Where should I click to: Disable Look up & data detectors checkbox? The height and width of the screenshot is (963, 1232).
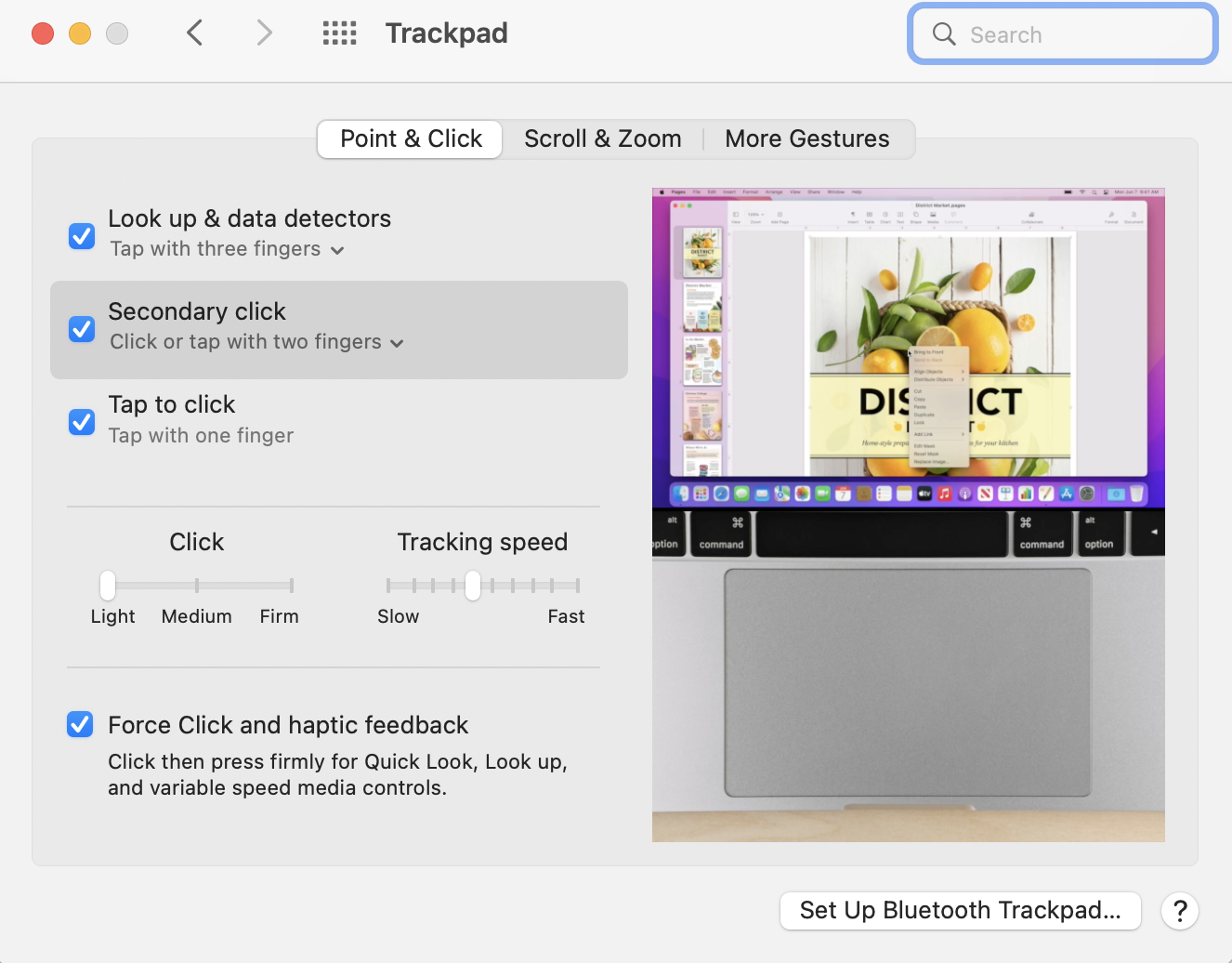click(82, 236)
